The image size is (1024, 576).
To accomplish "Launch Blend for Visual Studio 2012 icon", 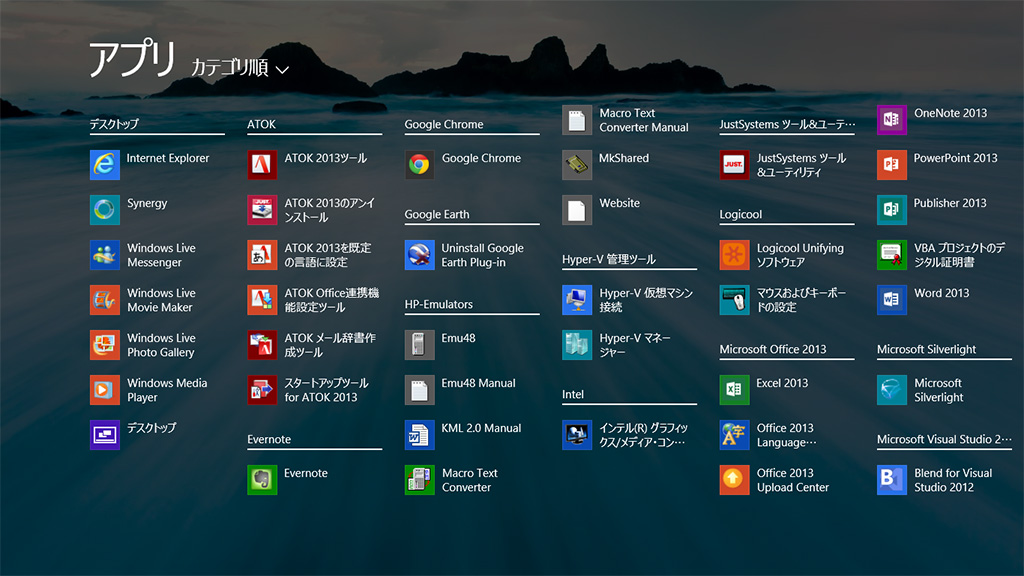I will tap(892, 480).
